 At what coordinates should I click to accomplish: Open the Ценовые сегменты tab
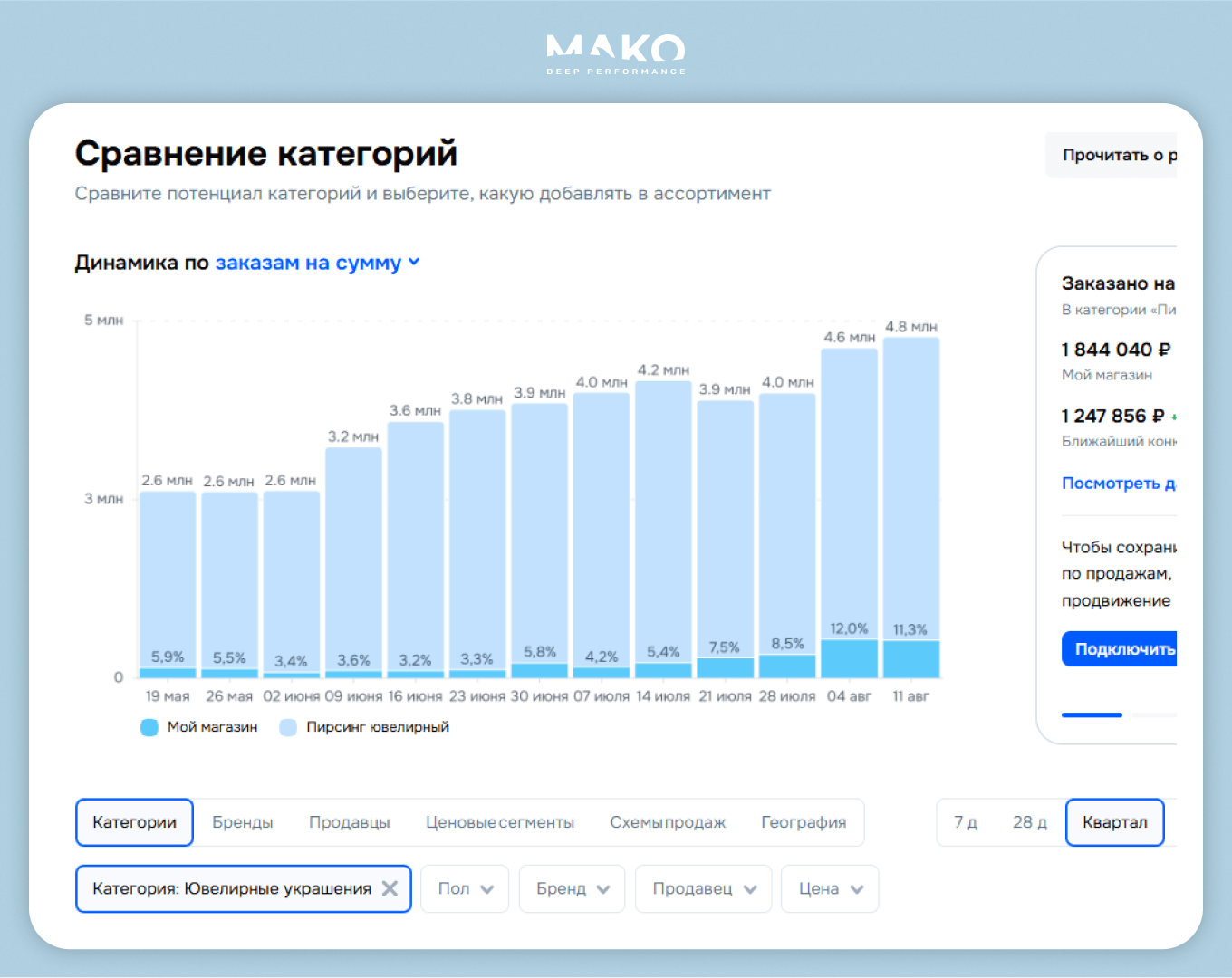point(500,822)
